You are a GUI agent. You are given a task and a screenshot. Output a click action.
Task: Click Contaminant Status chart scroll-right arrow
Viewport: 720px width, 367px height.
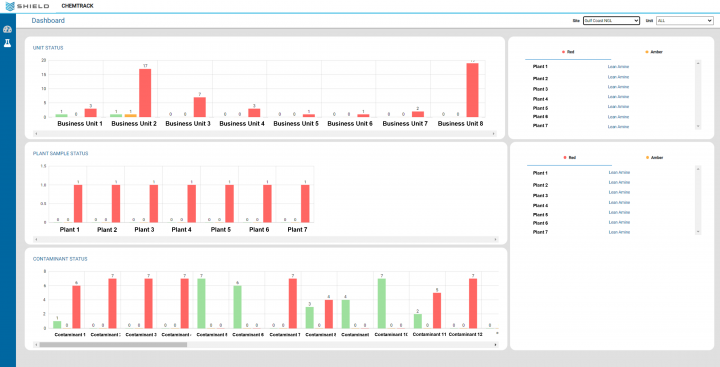click(495, 344)
